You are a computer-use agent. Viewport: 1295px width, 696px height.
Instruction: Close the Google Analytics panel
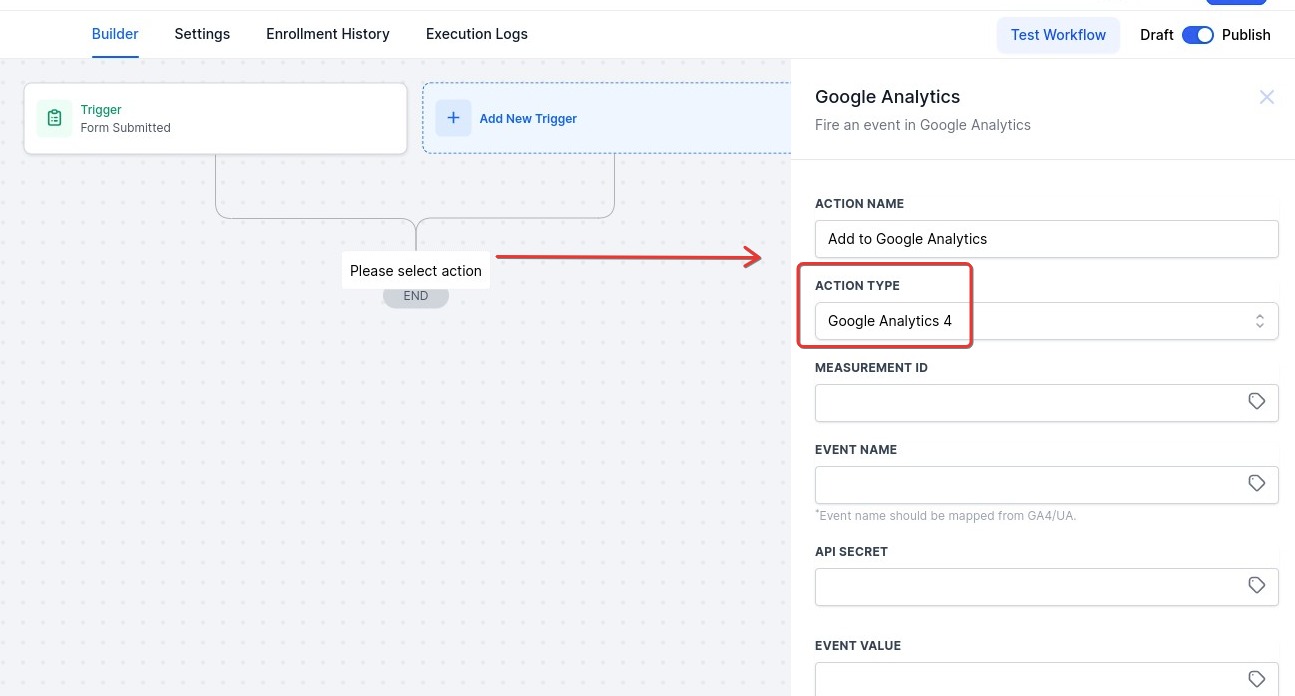pyautogui.click(x=1267, y=97)
